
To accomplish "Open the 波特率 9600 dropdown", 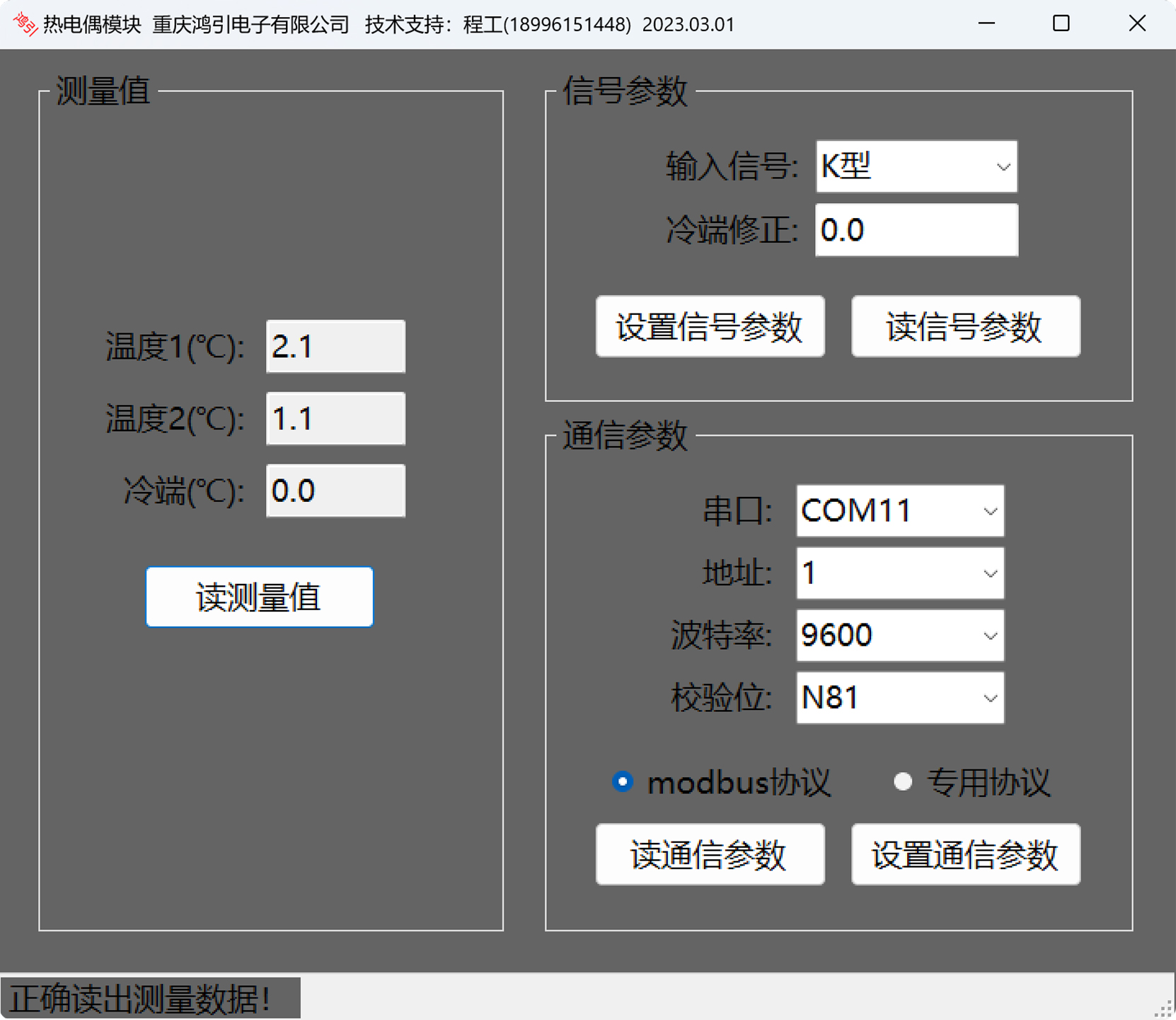I will [900, 635].
